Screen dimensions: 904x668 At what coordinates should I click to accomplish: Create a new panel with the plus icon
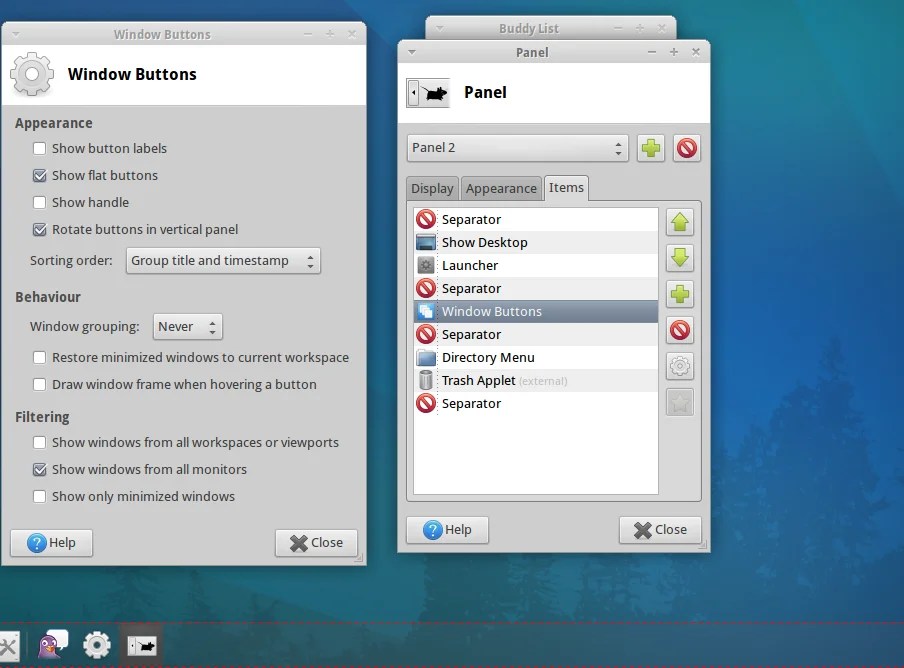[x=650, y=148]
